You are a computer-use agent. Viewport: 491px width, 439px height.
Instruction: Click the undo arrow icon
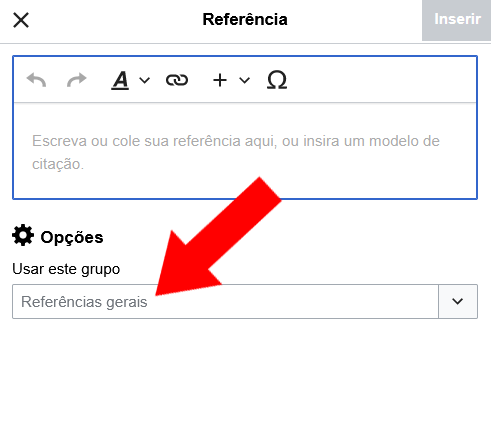click(x=36, y=80)
